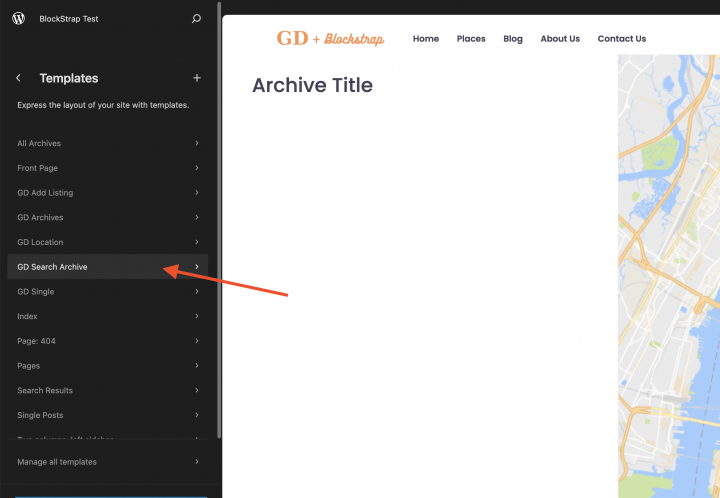Viewport: 720px width, 498px height.
Task: Open the Index template
Action: [x=28, y=316]
